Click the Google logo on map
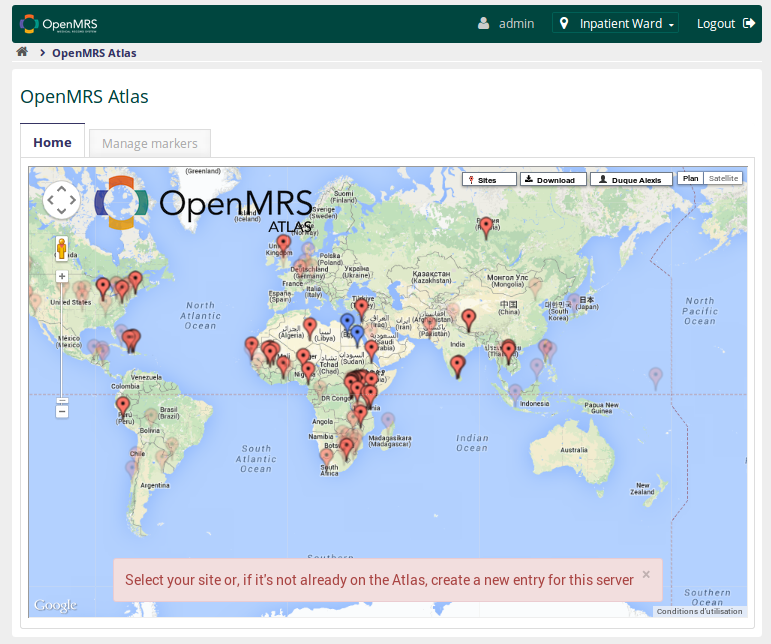 coord(56,605)
